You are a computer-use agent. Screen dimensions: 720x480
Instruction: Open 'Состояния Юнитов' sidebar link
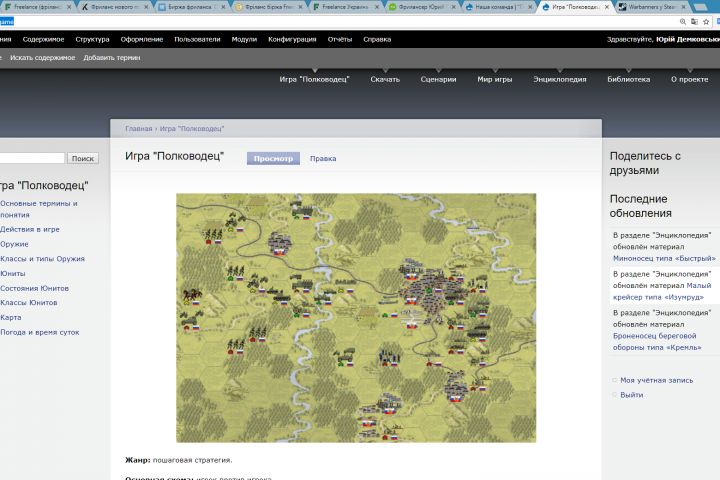tap(34, 288)
